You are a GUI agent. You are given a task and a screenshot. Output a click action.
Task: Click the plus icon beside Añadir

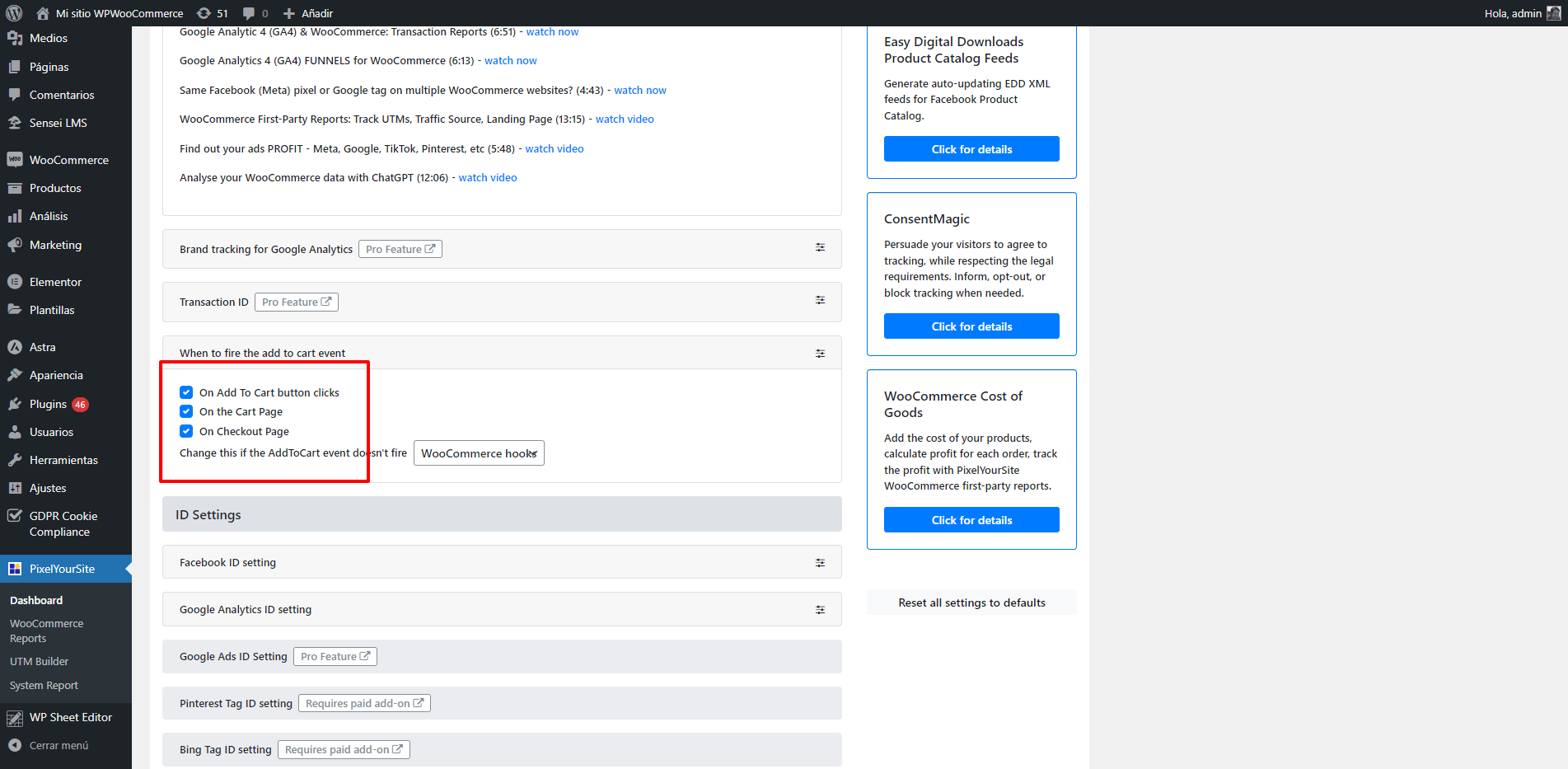click(x=289, y=13)
